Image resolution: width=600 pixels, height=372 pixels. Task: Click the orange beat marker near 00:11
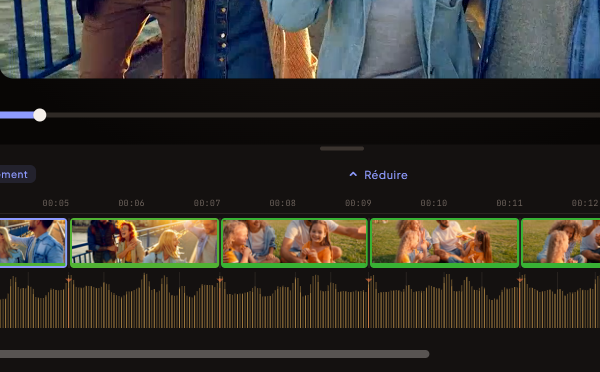click(x=520, y=280)
